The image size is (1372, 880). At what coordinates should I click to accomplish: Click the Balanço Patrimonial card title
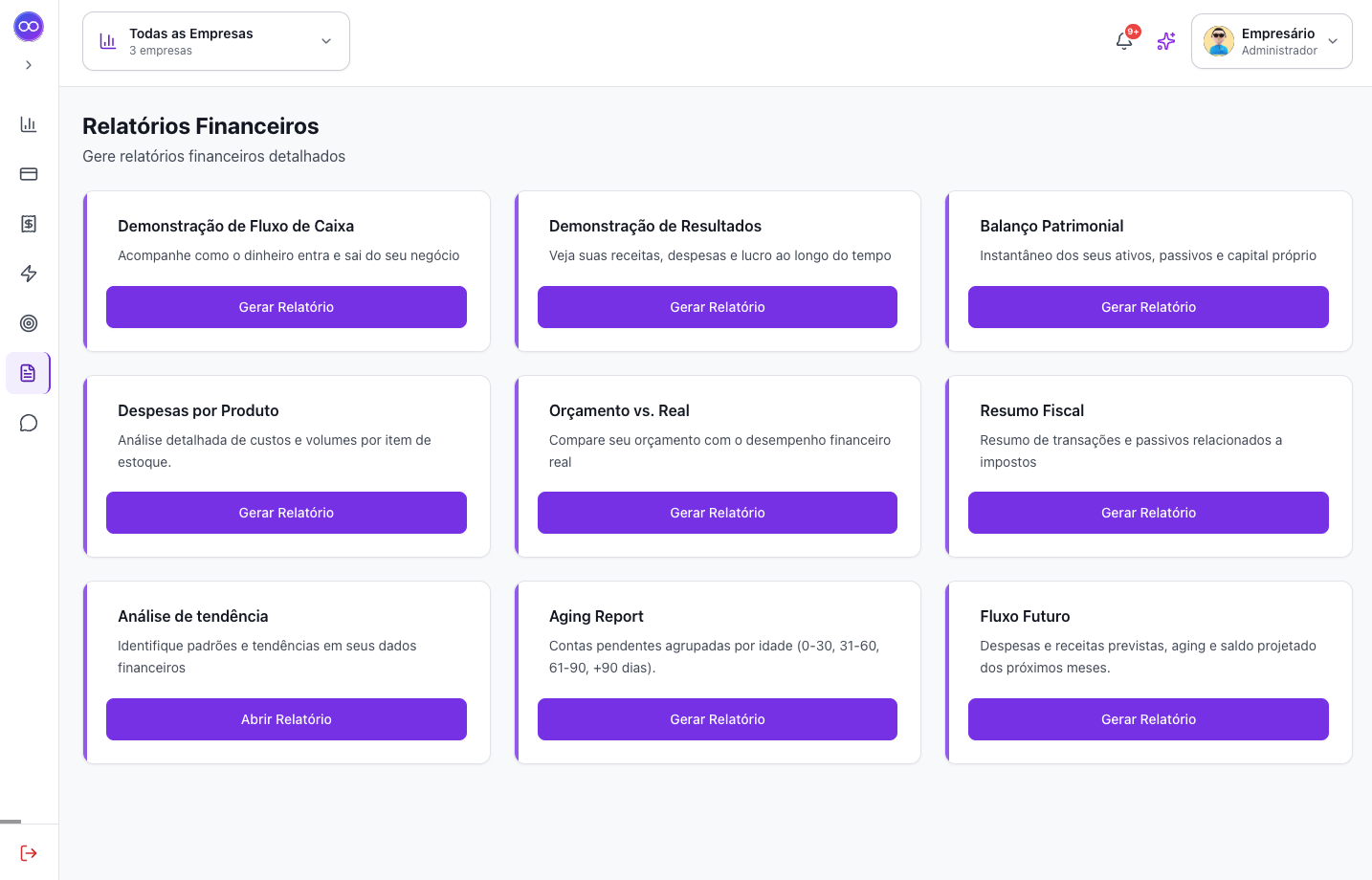pyautogui.click(x=1051, y=226)
